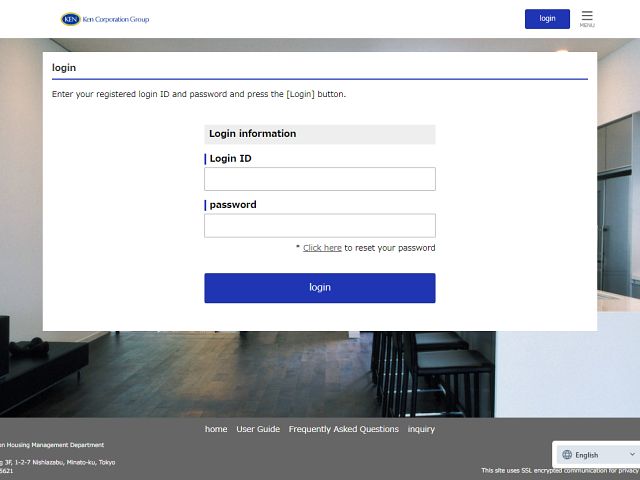Expand the language selector chevron arrow
Viewport: 640px width, 480px height.
coord(631,455)
